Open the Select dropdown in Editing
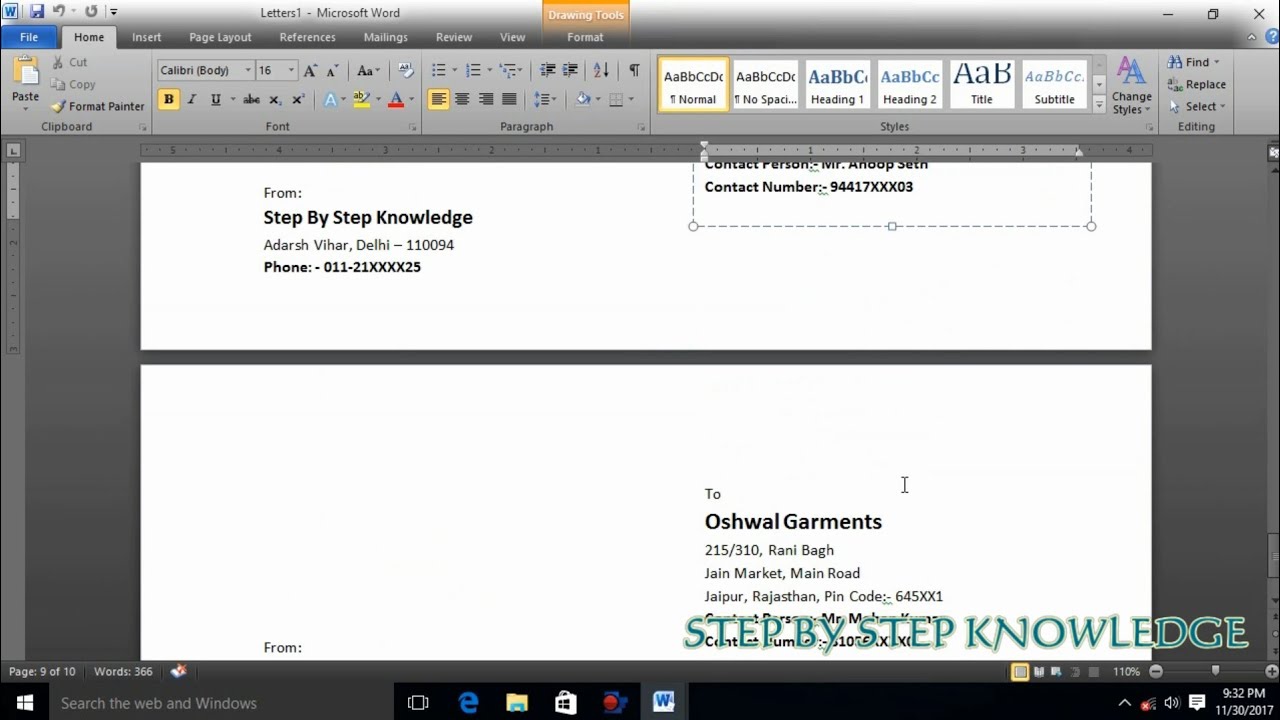This screenshot has width=1280, height=720. [x=1197, y=106]
